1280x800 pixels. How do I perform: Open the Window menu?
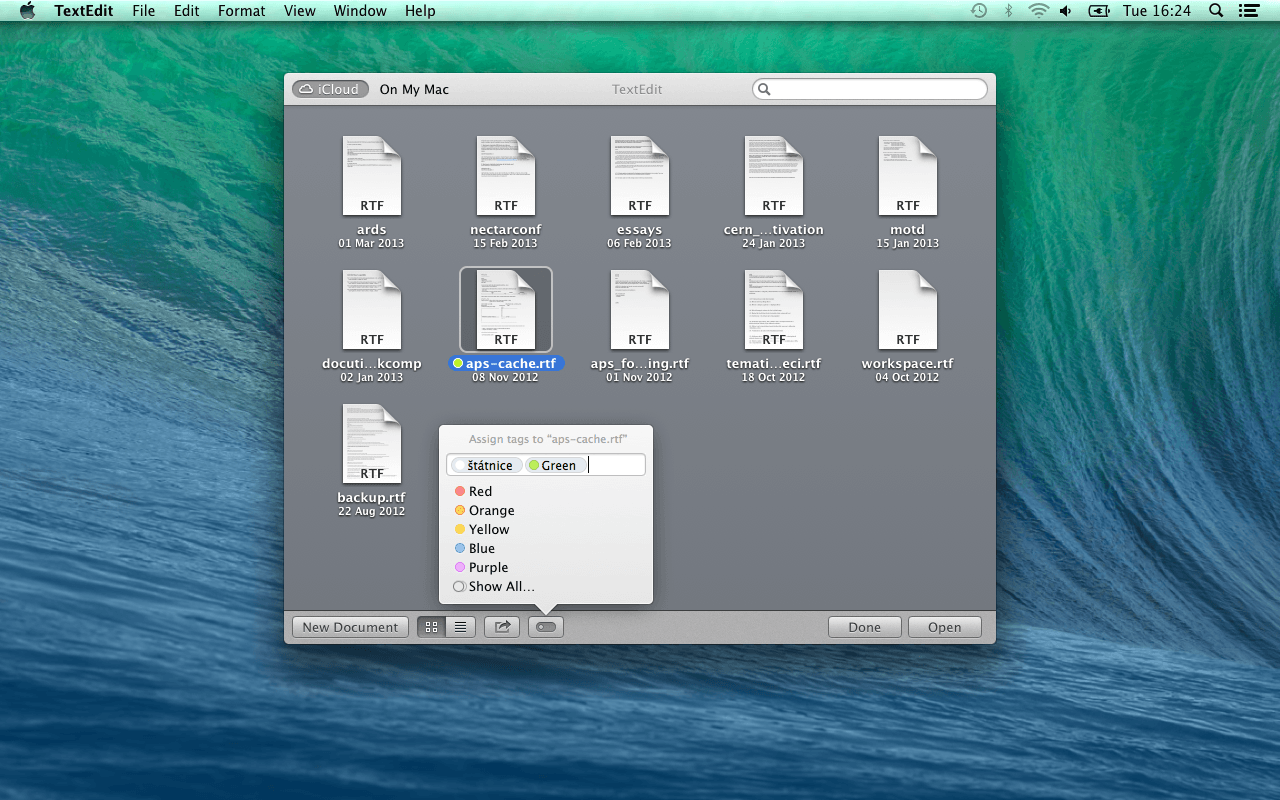(360, 11)
